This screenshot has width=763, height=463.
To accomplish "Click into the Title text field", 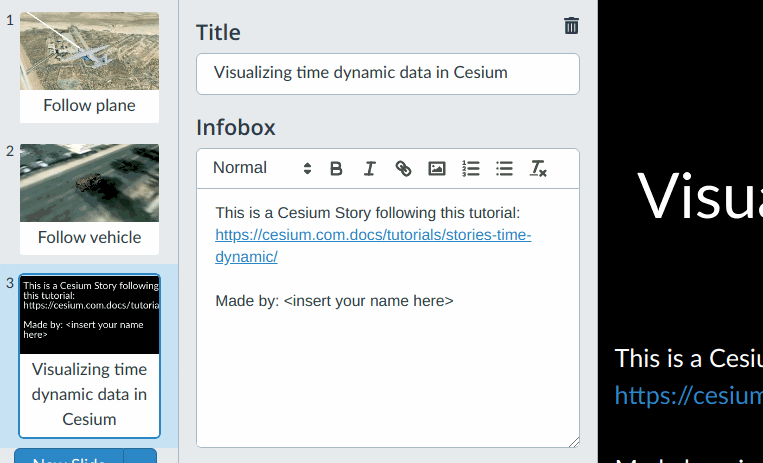I will click(x=388, y=74).
